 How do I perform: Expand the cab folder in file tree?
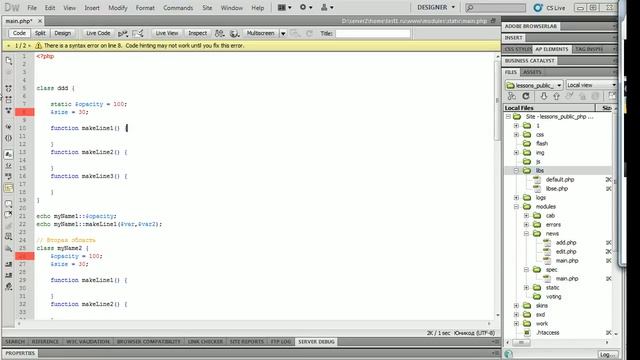coord(527,216)
